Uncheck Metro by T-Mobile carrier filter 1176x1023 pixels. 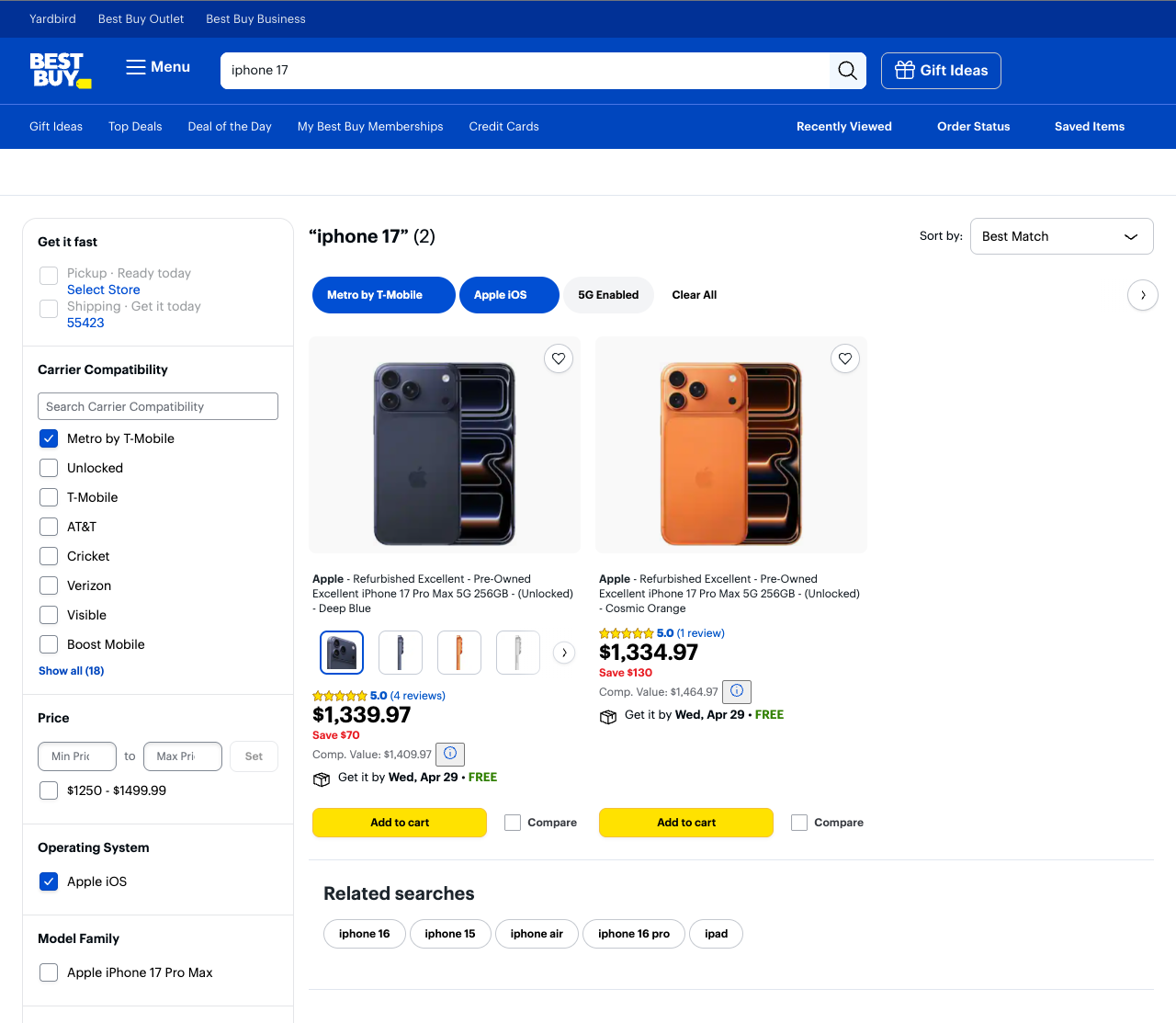[49, 438]
